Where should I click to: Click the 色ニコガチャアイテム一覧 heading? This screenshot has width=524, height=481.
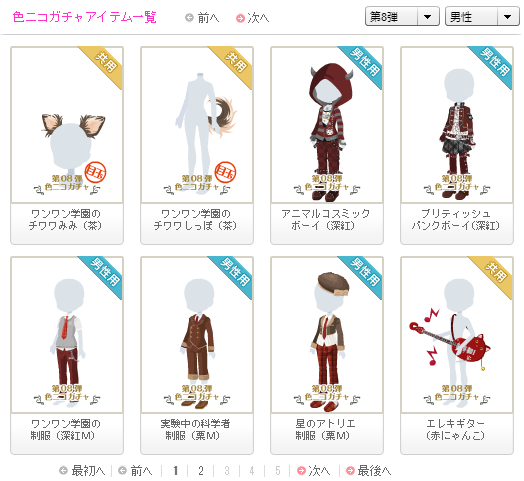click(x=85, y=17)
